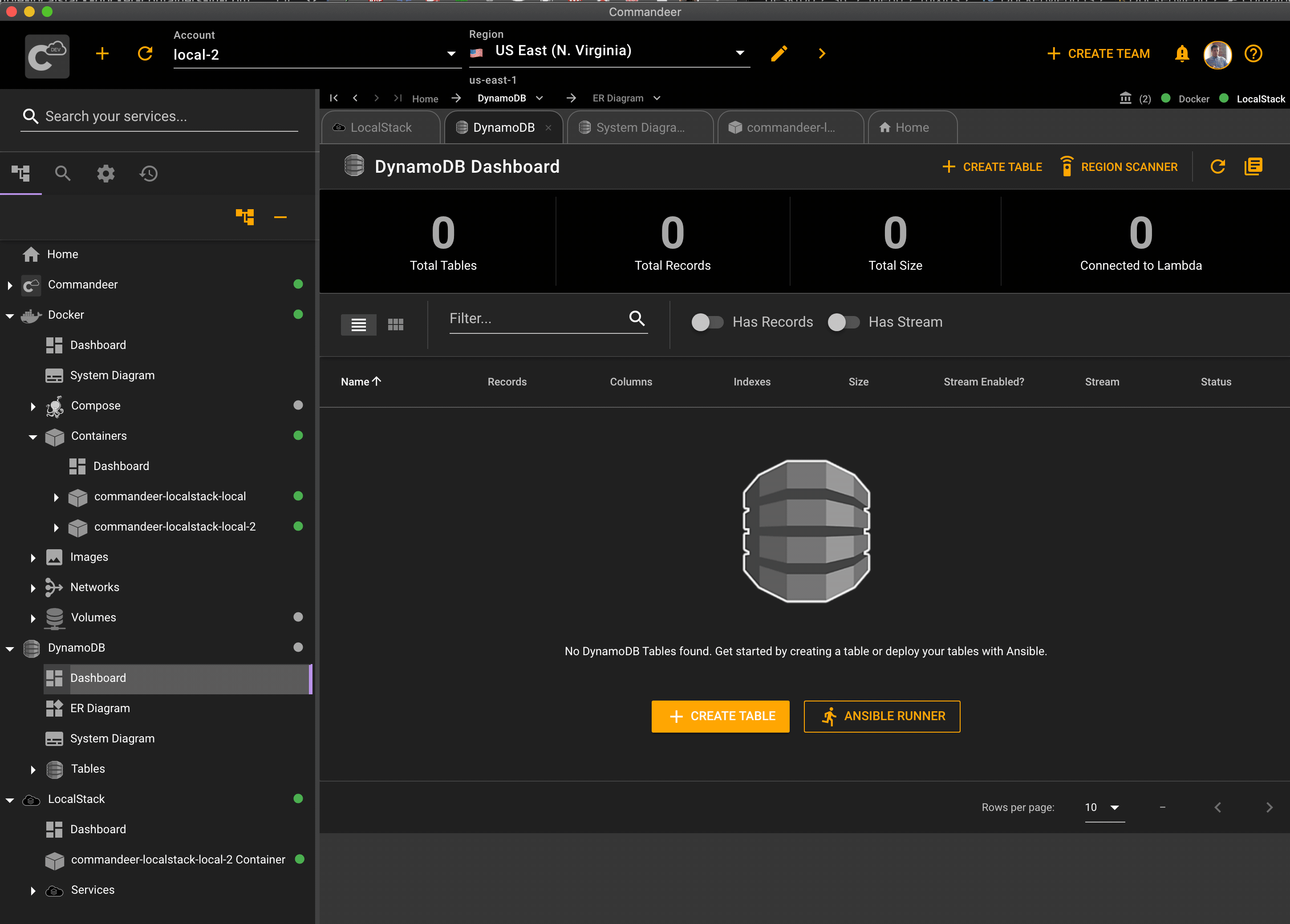Image resolution: width=1290 pixels, height=924 pixels.
Task: Collapse all tree nodes minus icon
Action: tap(280, 217)
